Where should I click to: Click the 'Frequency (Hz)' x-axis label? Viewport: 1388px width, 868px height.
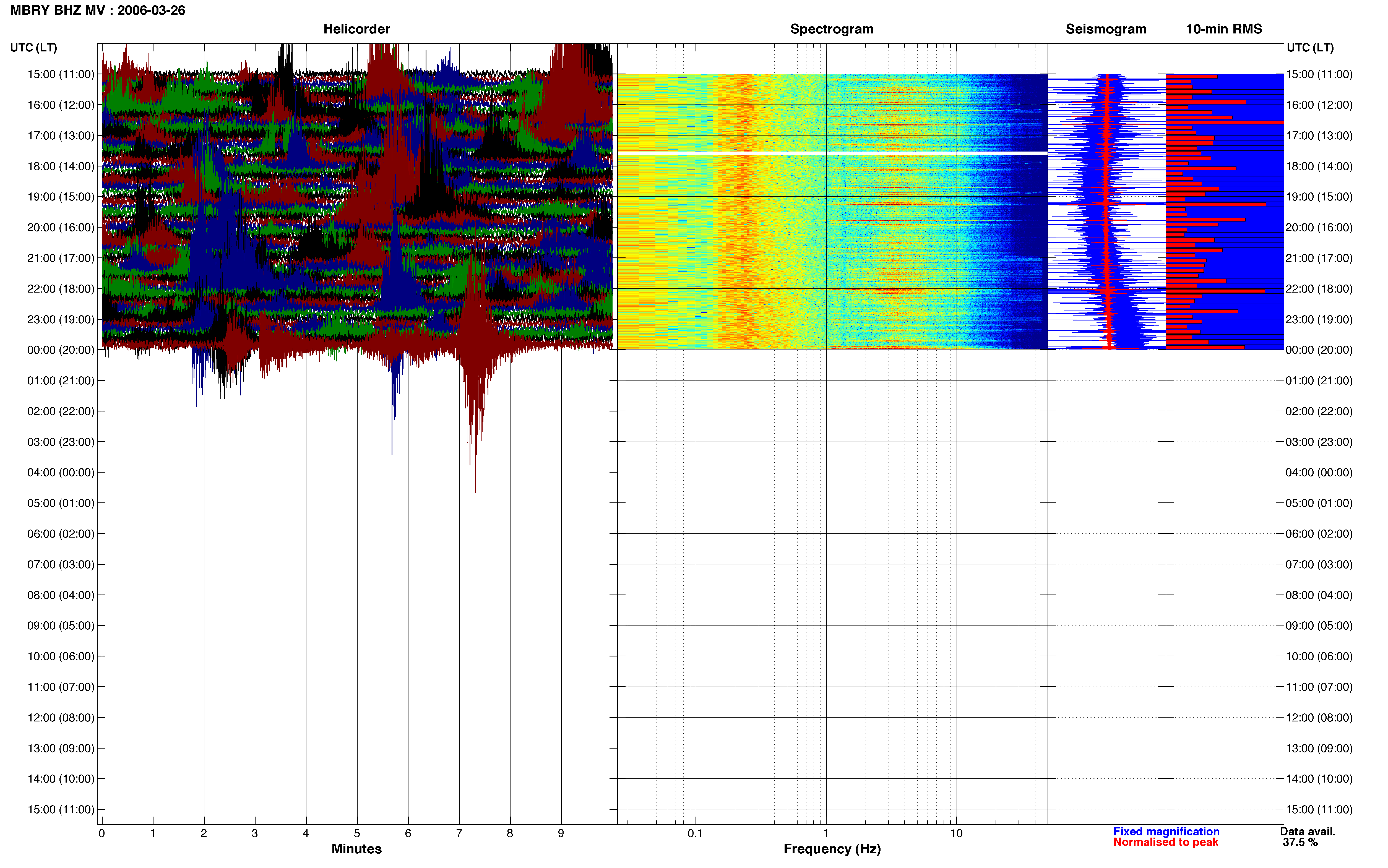pyautogui.click(x=832, y=849)
